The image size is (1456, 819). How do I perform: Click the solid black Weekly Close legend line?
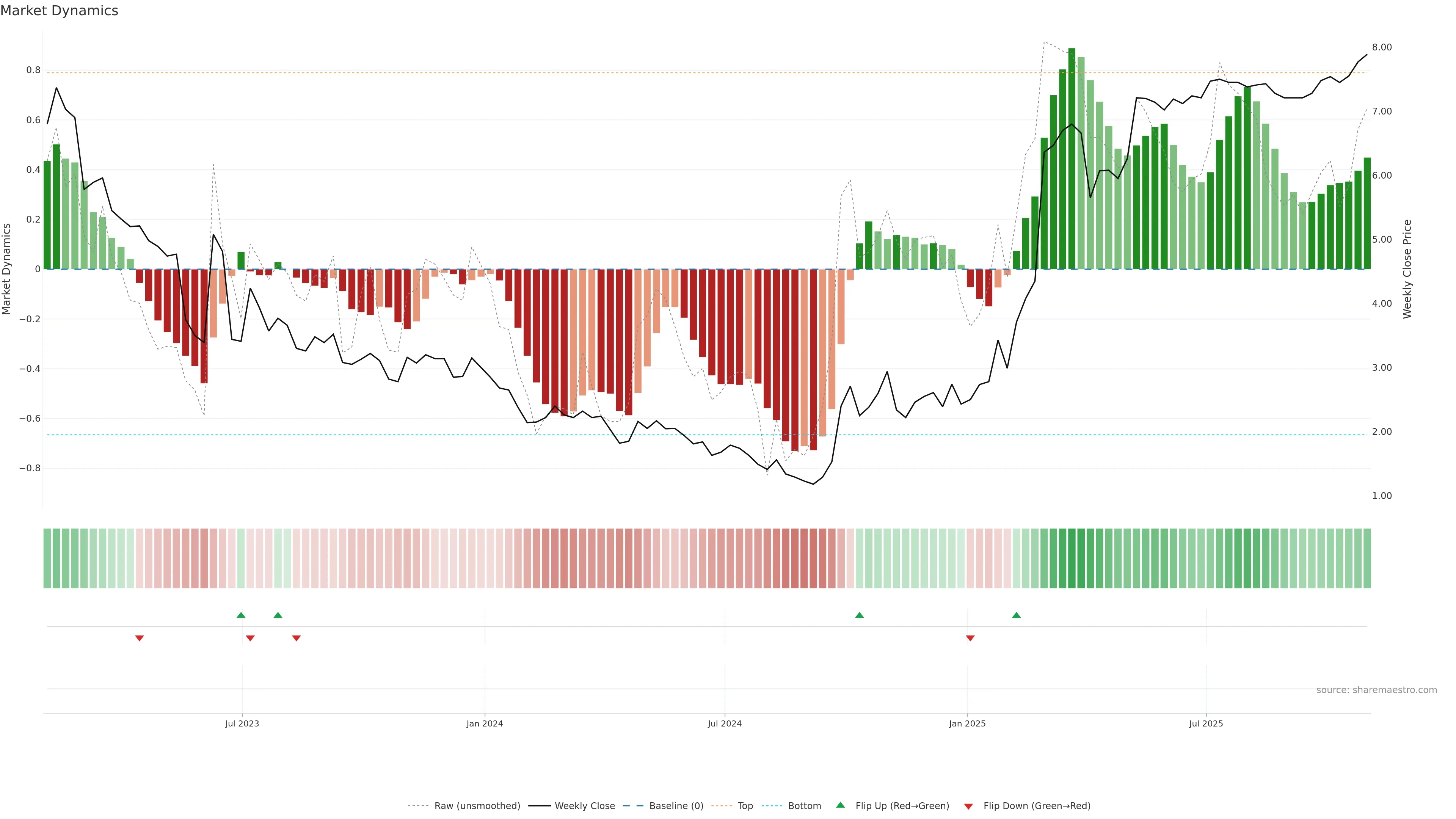tap(539, 806)
